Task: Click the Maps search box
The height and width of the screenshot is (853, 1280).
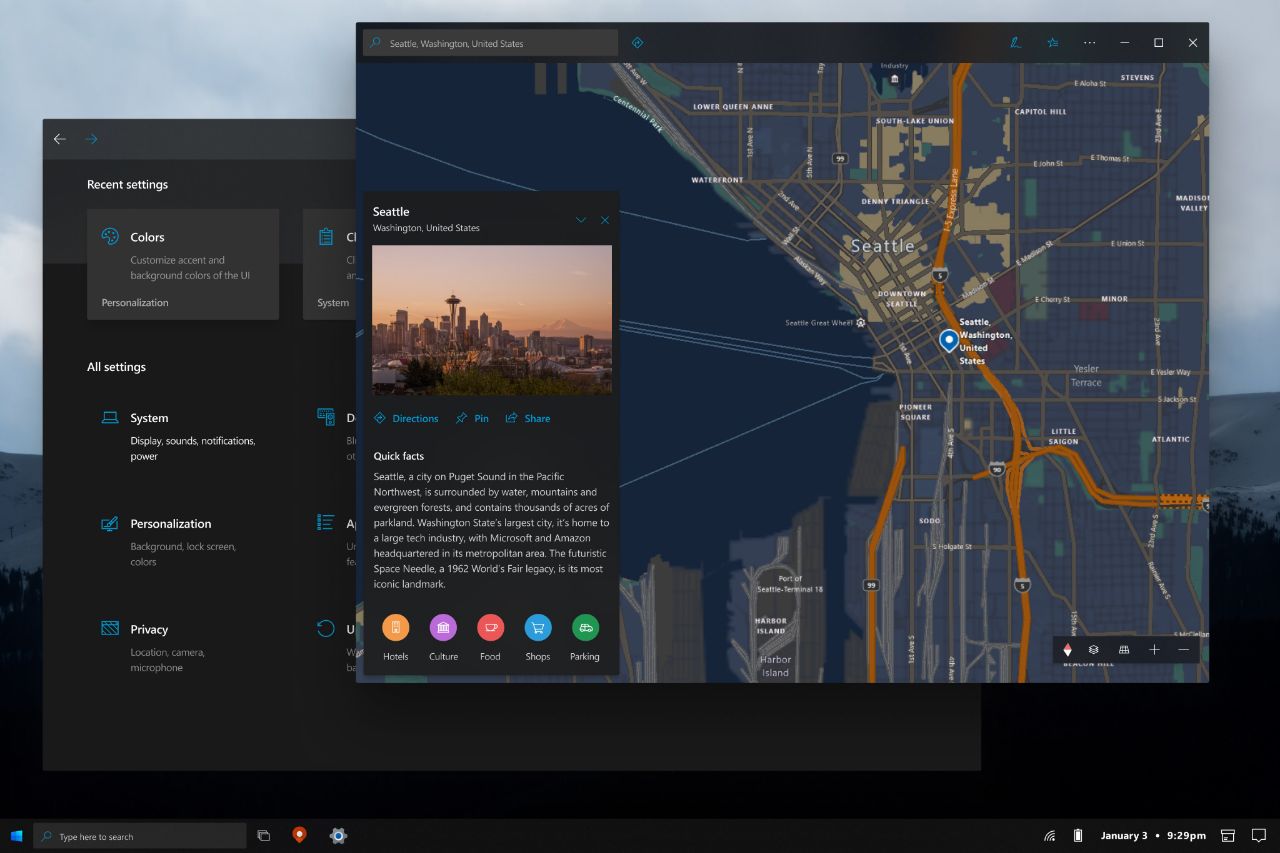Action: 490,43
